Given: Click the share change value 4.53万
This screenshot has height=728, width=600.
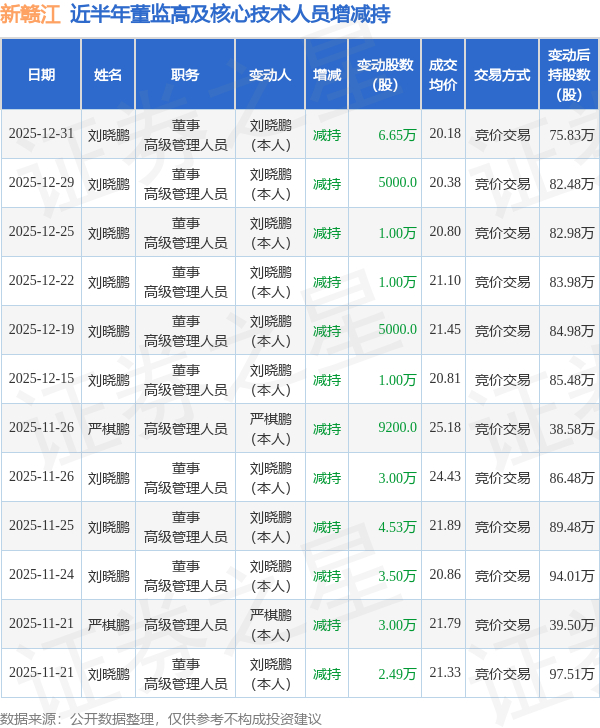Looking at the screenshot, I should [x=397, y=526].
